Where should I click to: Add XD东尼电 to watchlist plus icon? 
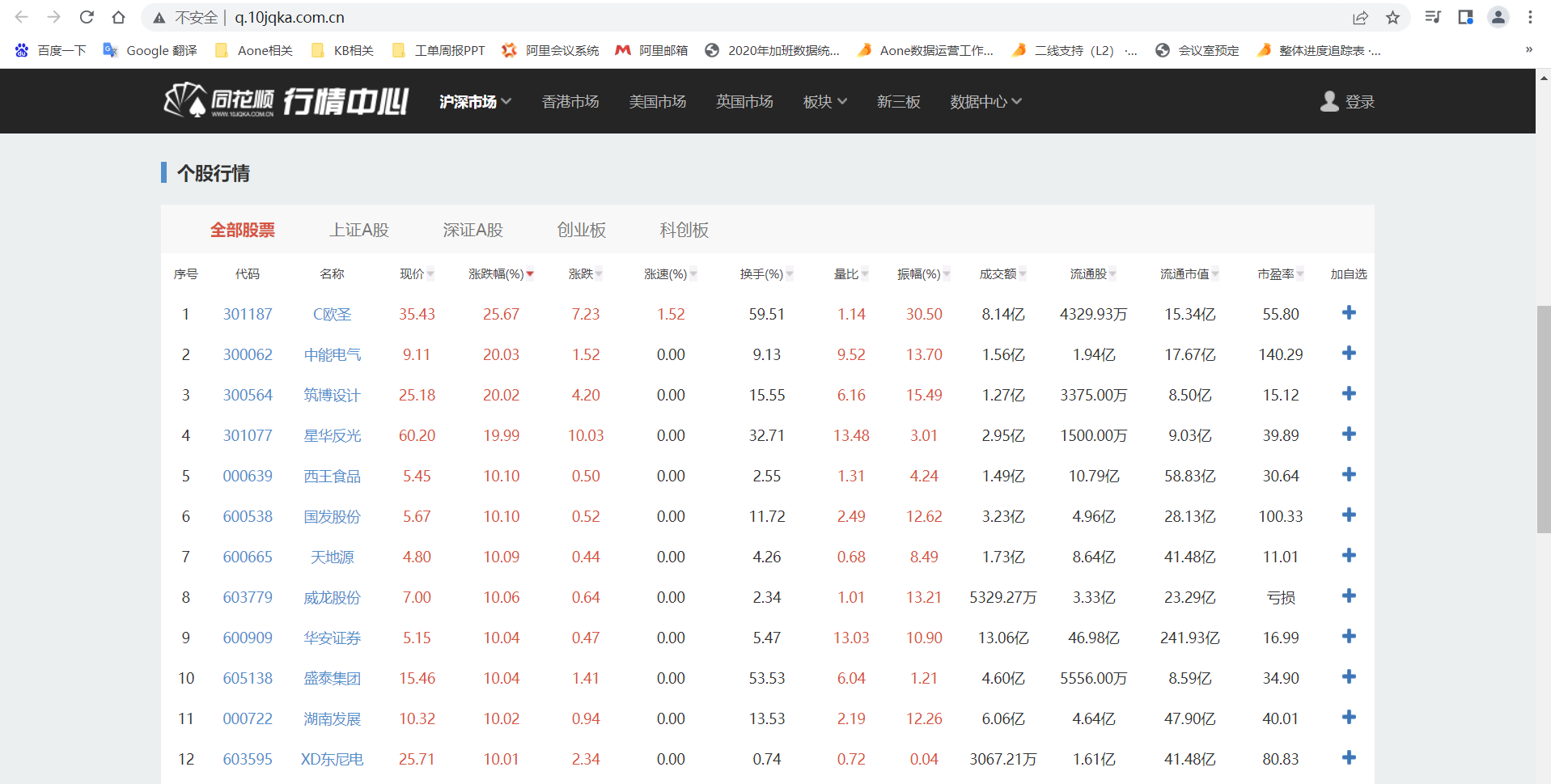click(x=1348, y=758)
